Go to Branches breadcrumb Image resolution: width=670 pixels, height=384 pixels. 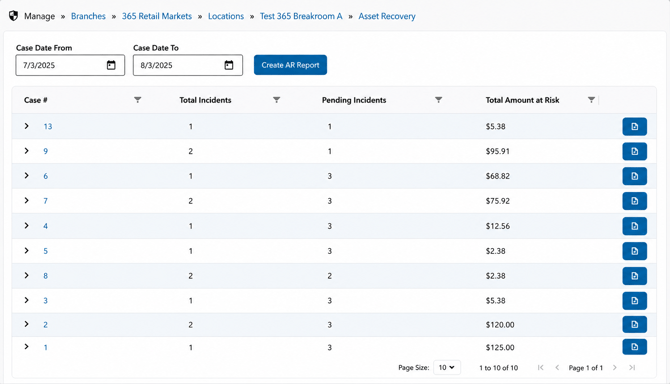pos(88,16)
